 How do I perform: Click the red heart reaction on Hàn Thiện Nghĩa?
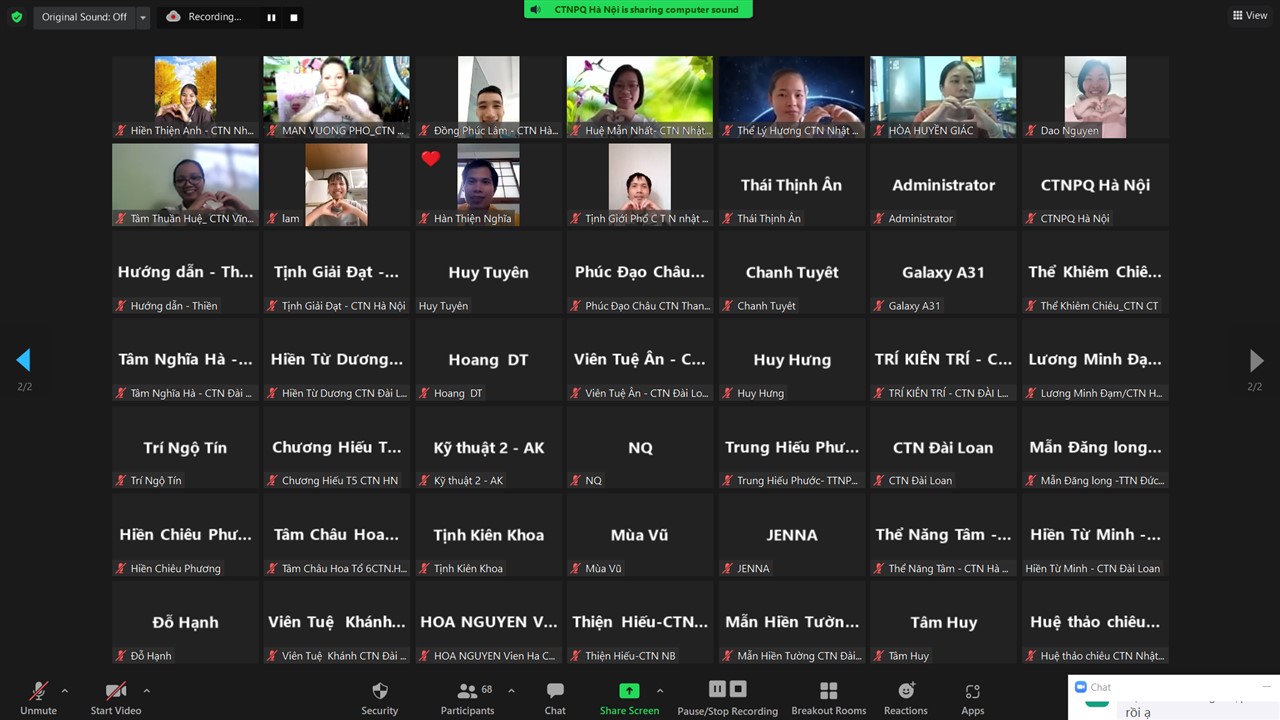pos(431,158)
